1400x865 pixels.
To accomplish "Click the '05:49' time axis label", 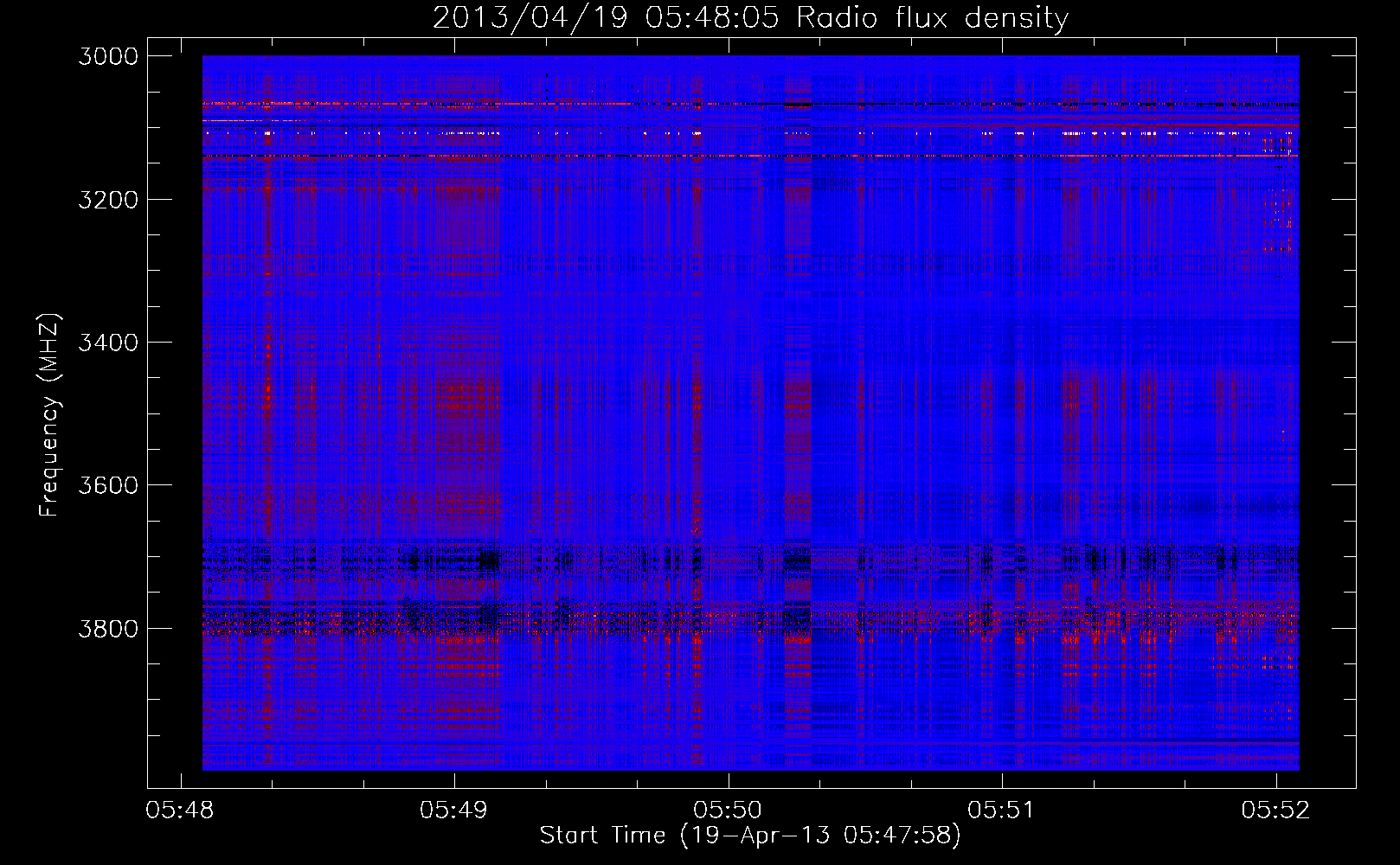I will click(x=453, y=811).
